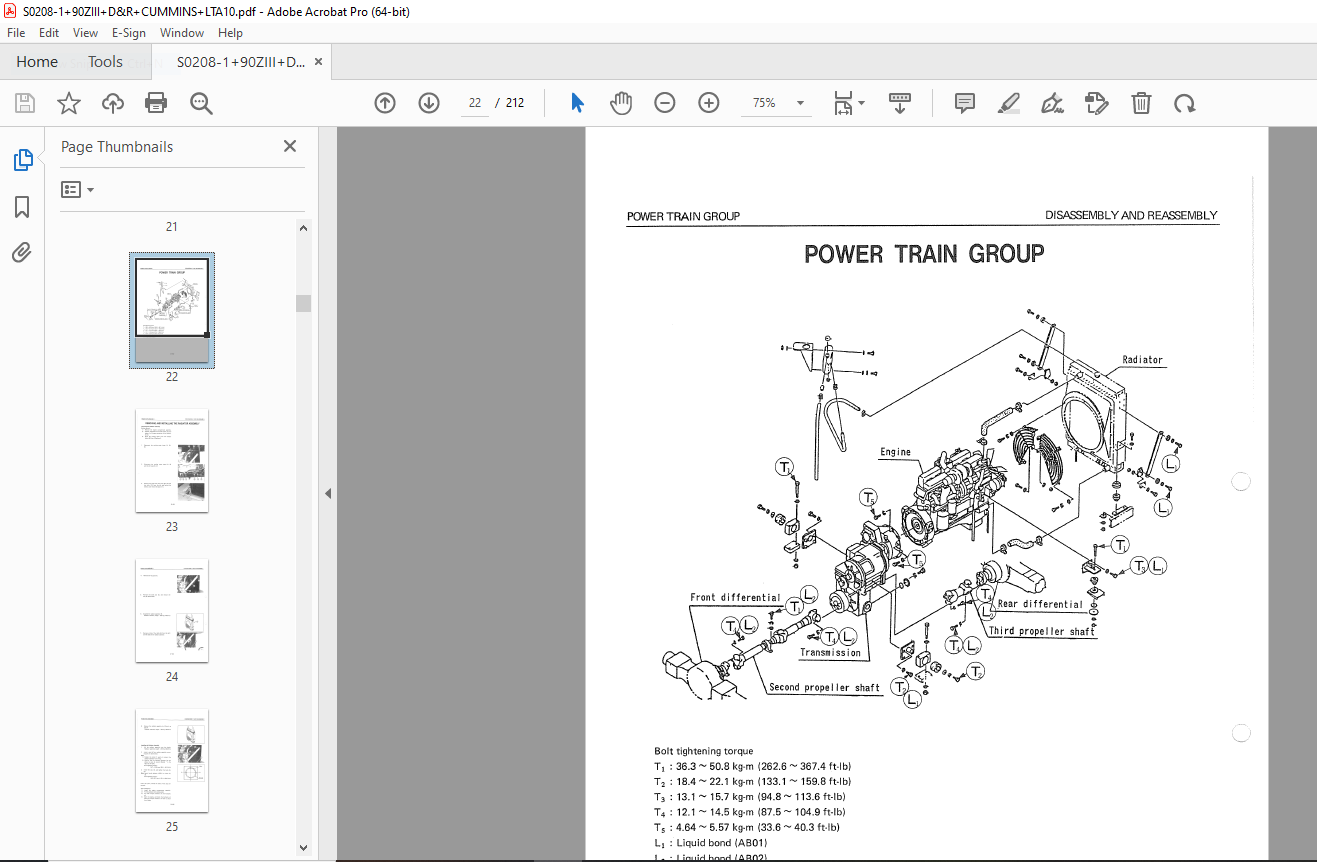
Task: Open the Window menu
Action: click(182, 33)
